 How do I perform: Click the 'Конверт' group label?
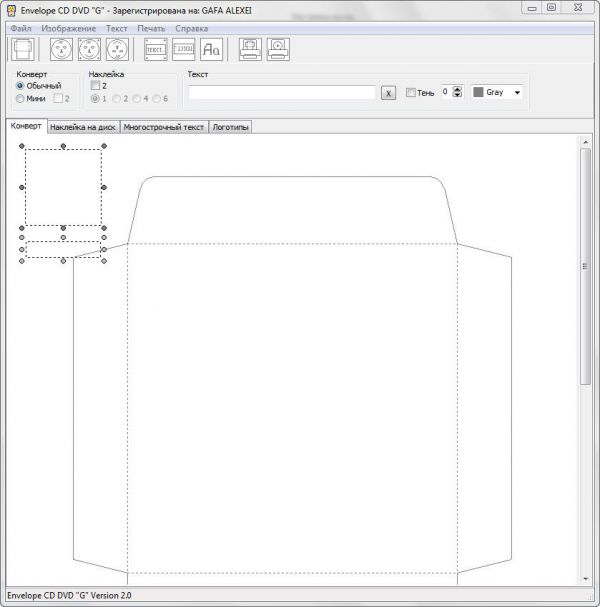coord(32,74)
